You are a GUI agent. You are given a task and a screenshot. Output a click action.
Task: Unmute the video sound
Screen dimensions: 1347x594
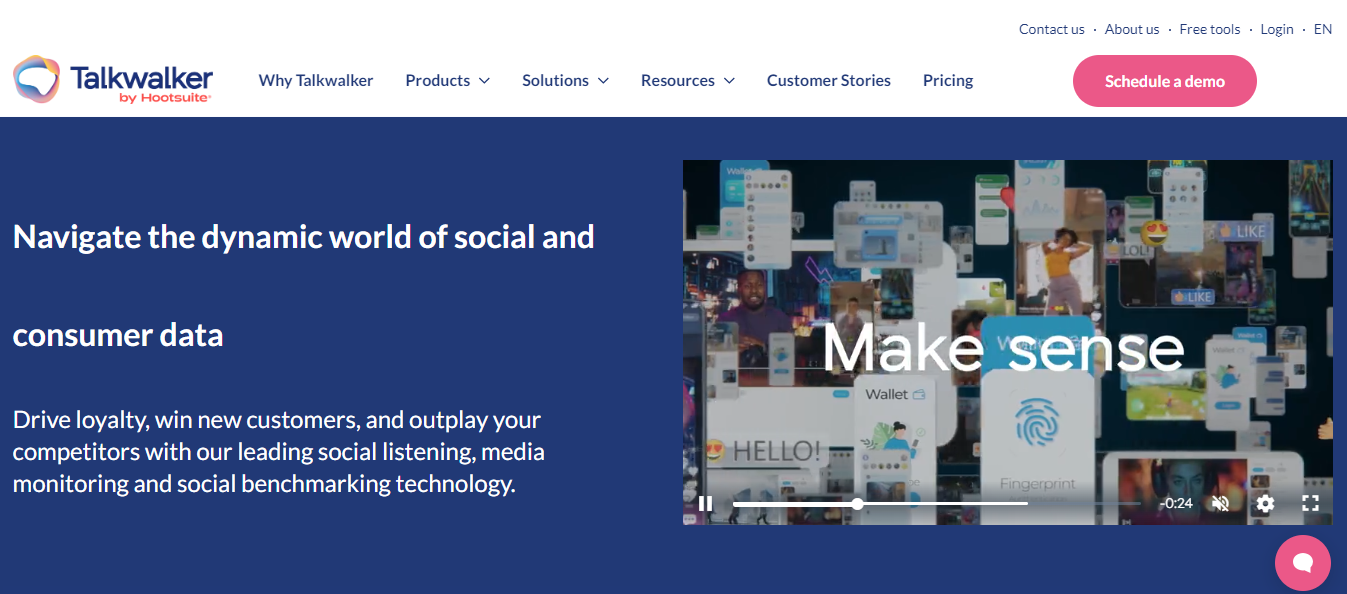coord(1220,503)
